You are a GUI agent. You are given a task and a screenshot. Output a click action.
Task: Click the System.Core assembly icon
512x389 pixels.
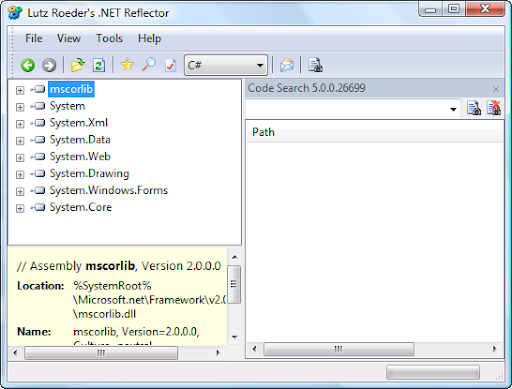[38, 207]
